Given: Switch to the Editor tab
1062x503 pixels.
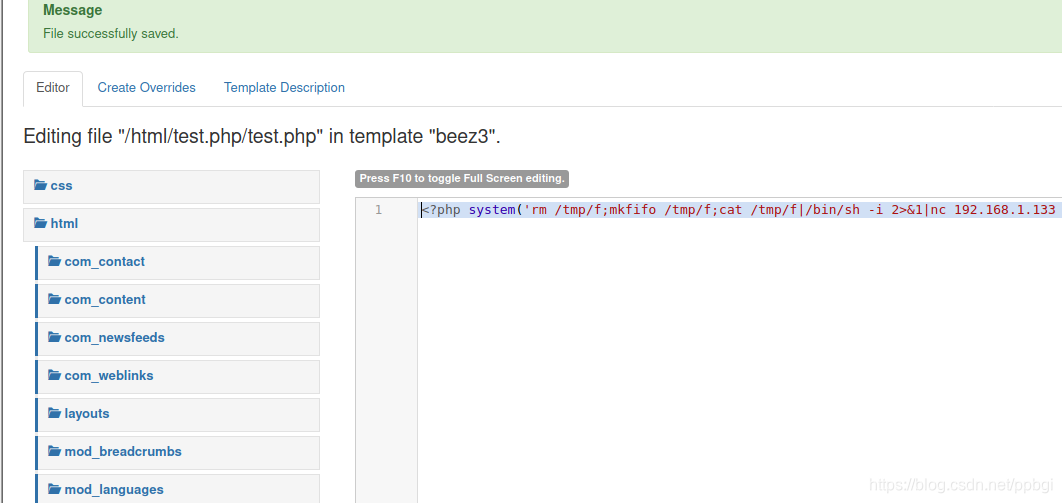Looking at the screenshot, I should click(x=53, y=88).
